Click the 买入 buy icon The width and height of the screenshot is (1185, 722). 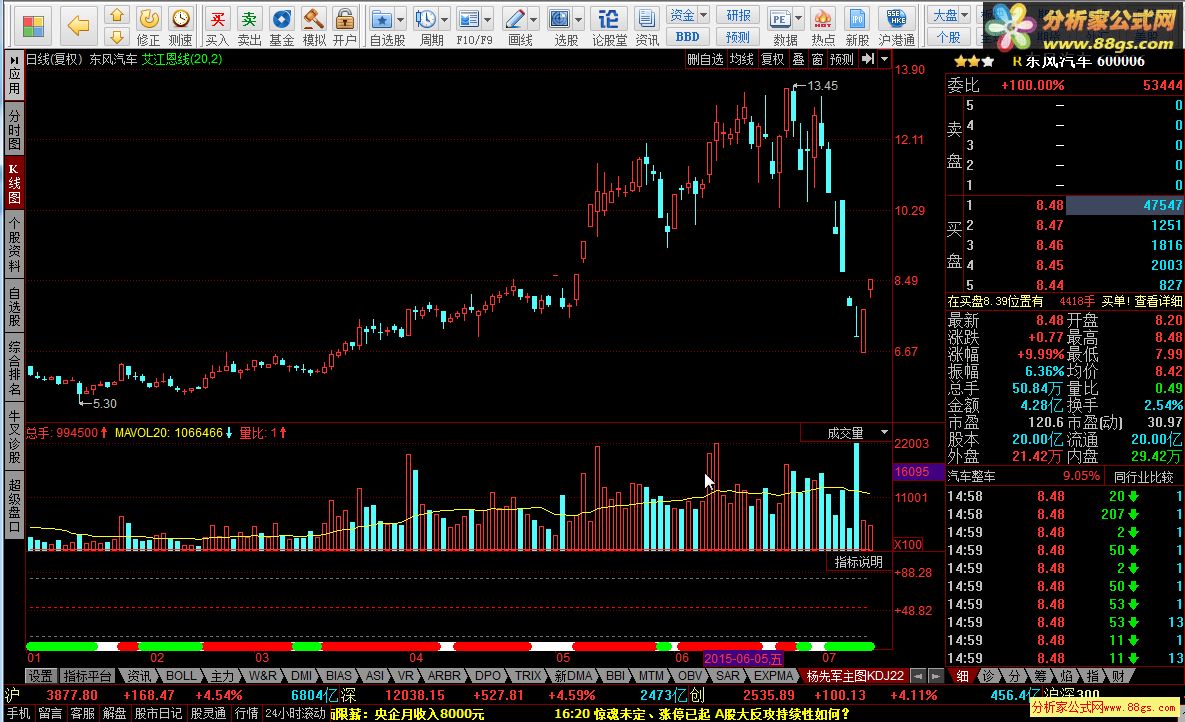[x=217, y=26]
